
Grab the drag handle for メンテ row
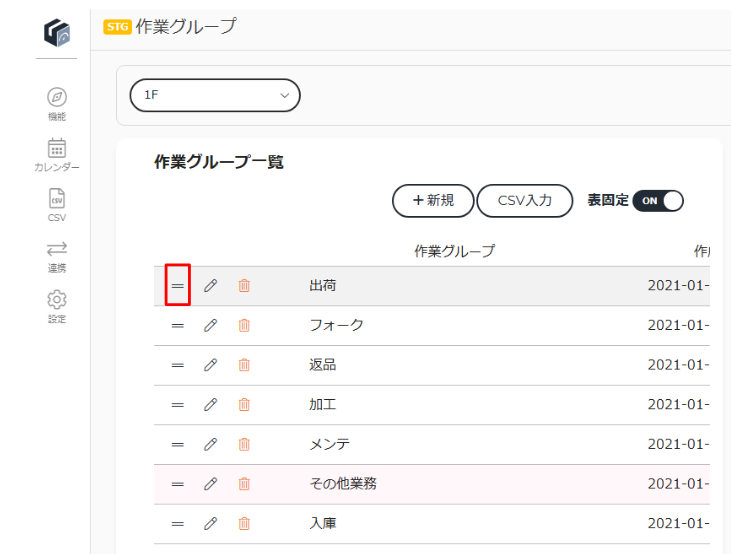pyautogui.click(x=178, y=444)
